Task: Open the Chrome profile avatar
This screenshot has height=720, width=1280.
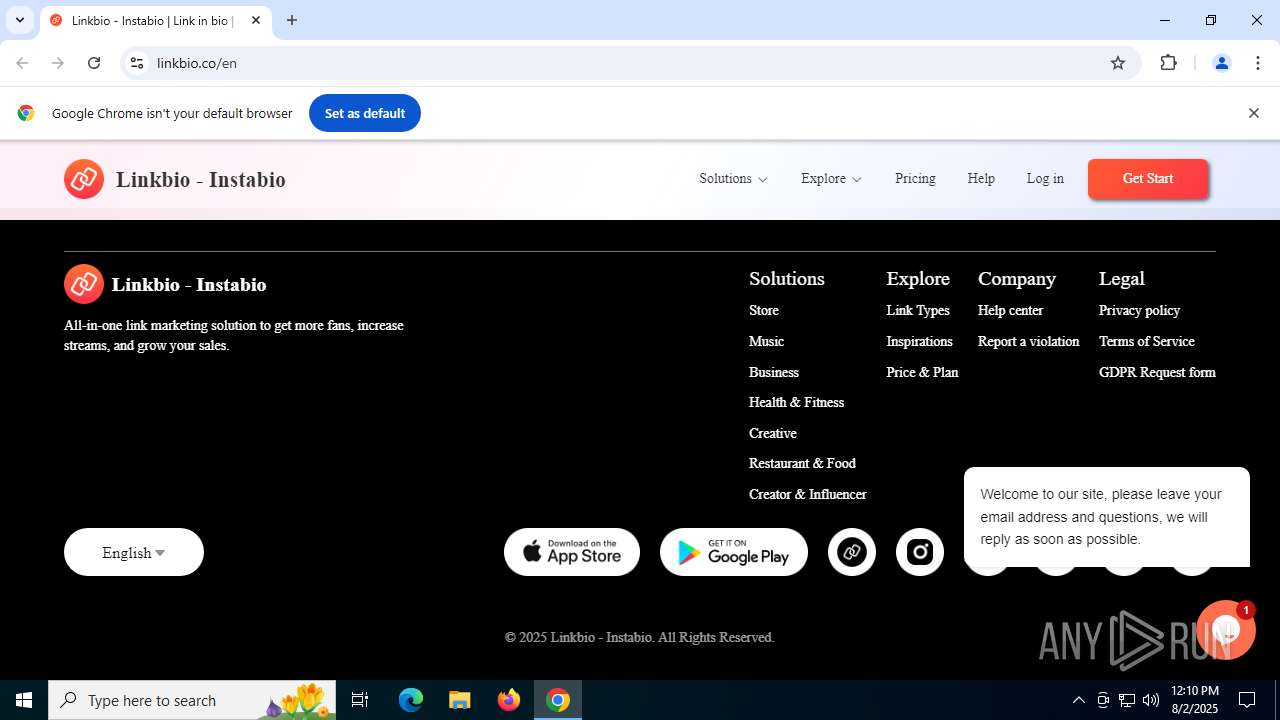Action: coord(1221,63)
